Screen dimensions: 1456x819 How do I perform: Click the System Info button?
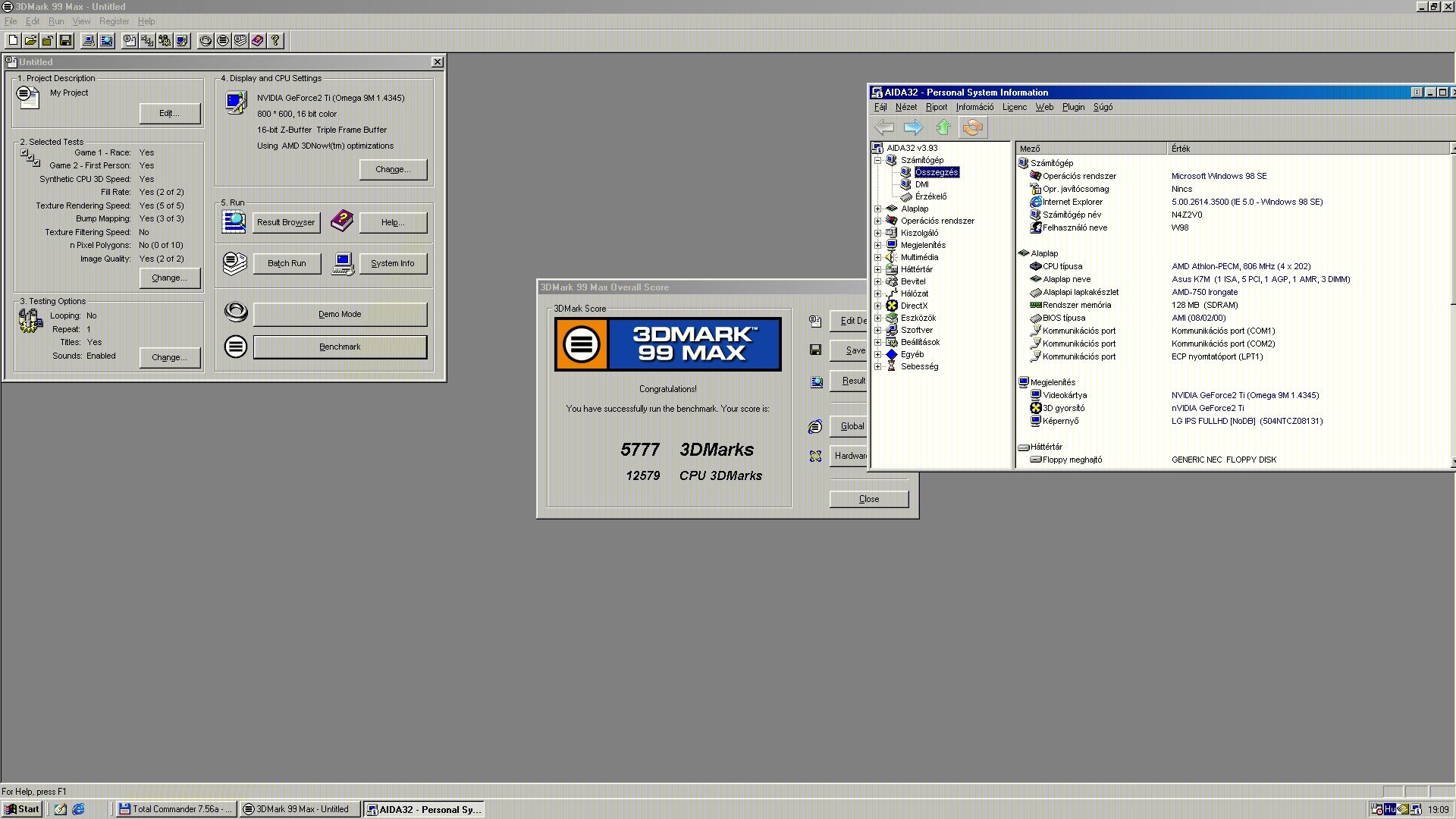pyautogui.click(x=392, y=263)
